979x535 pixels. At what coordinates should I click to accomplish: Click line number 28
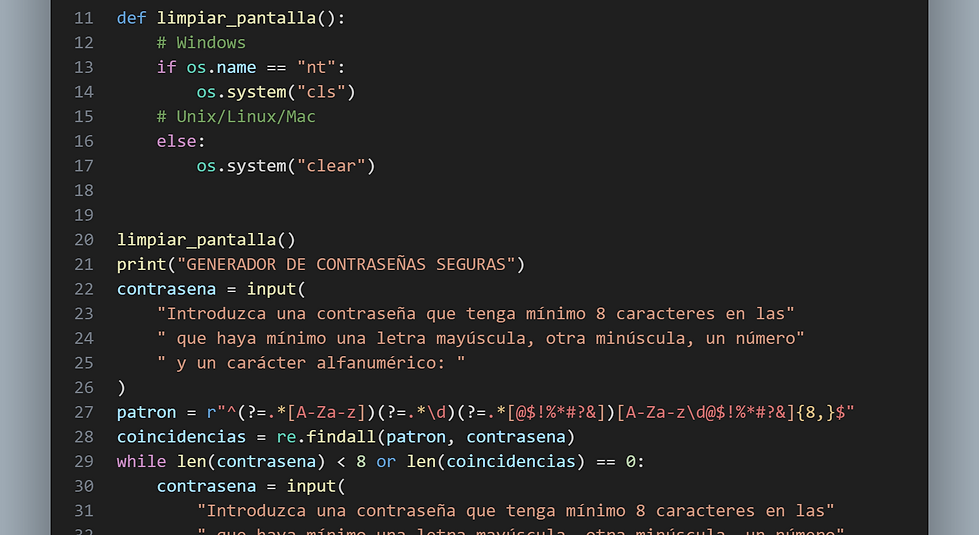coord(84,437)
